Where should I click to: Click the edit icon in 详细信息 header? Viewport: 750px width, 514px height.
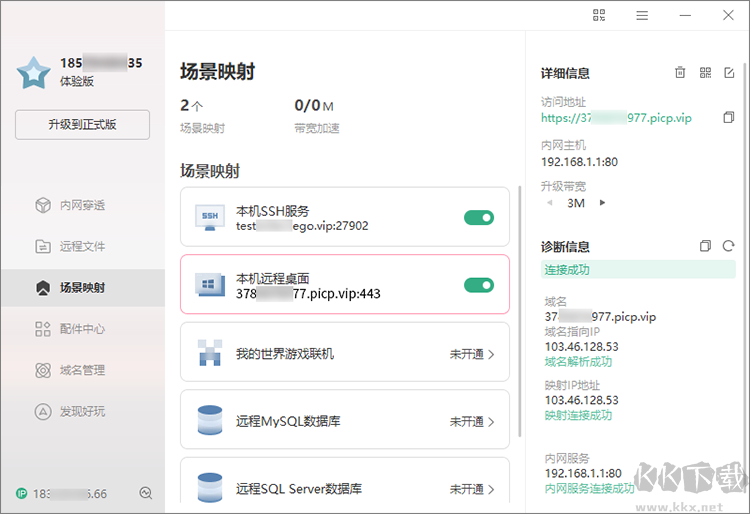coord(729,73)
